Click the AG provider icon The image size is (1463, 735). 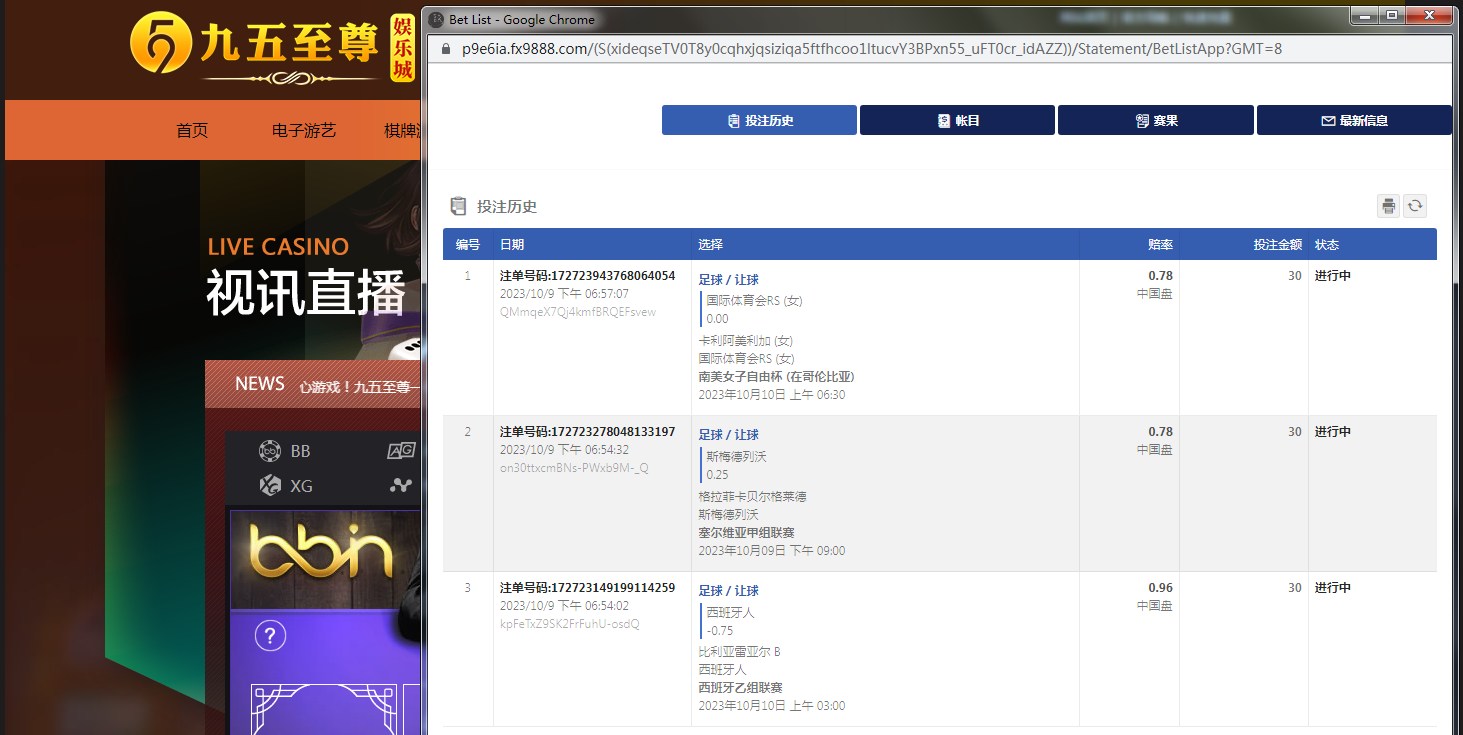point(401,451)
